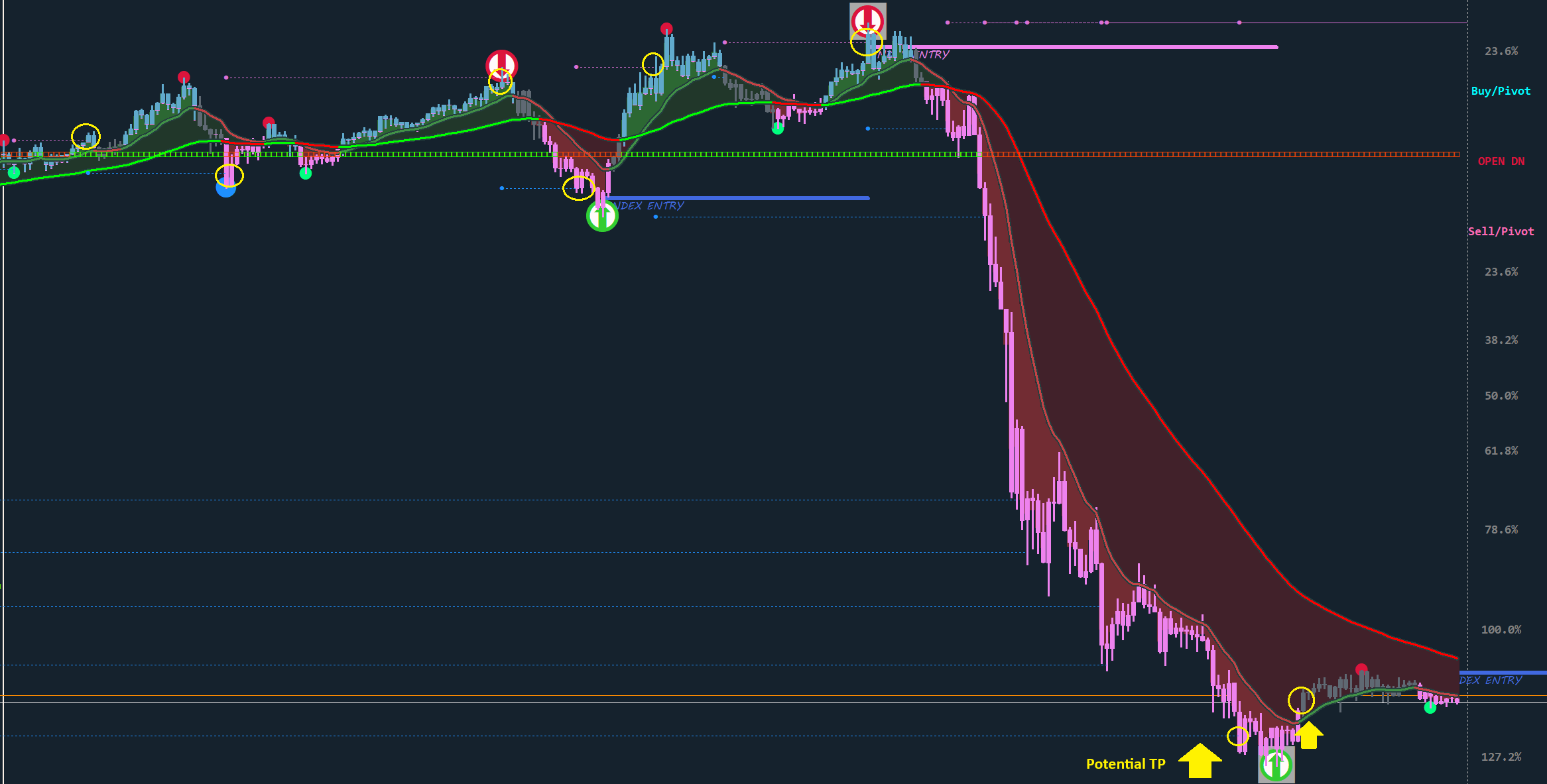The image size is (1547, 784).
Task: Click the Buy/Pivot label
Action: (1501, 91)
